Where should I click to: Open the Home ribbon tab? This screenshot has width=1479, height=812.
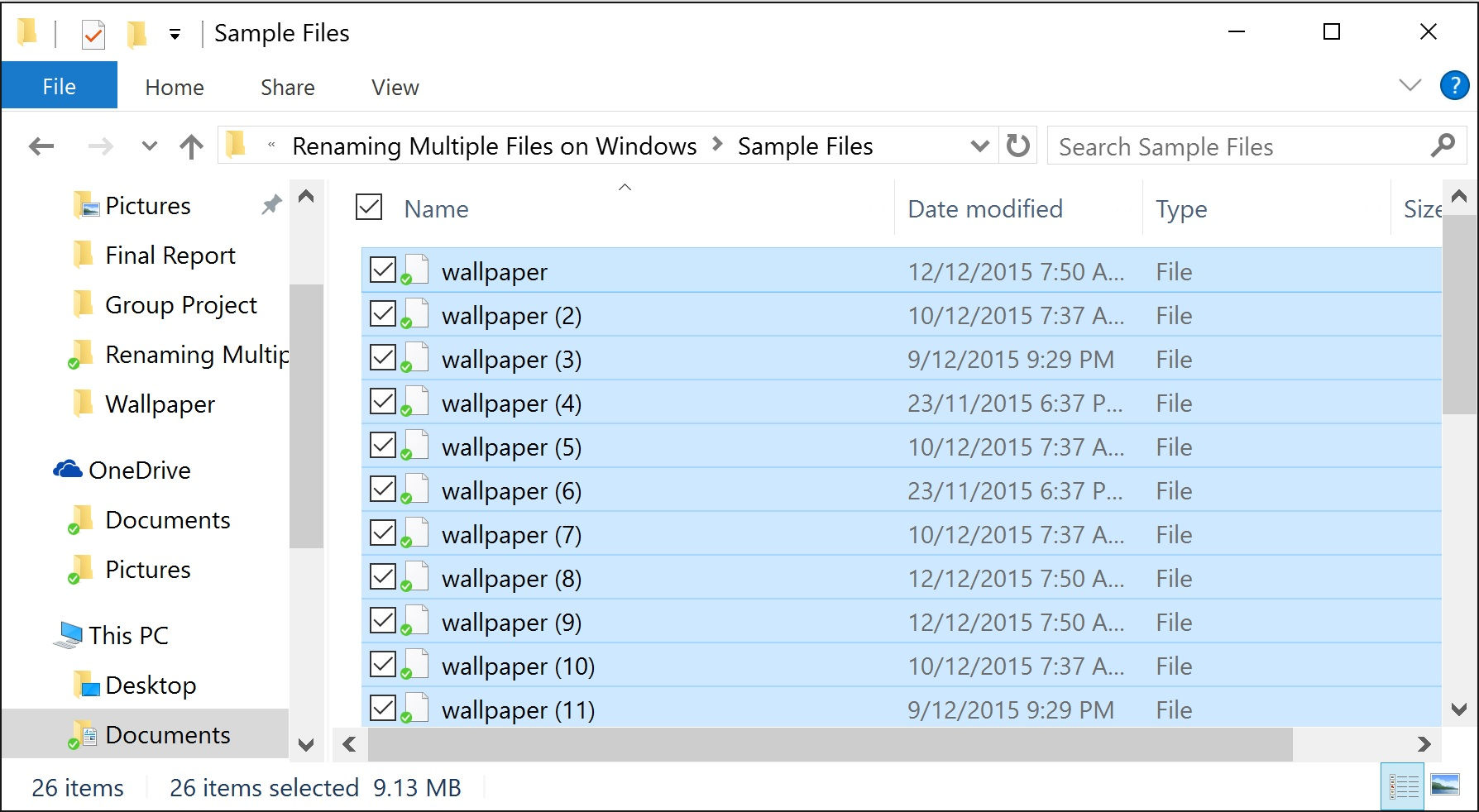pyautogui.click(x=173, y=87)
